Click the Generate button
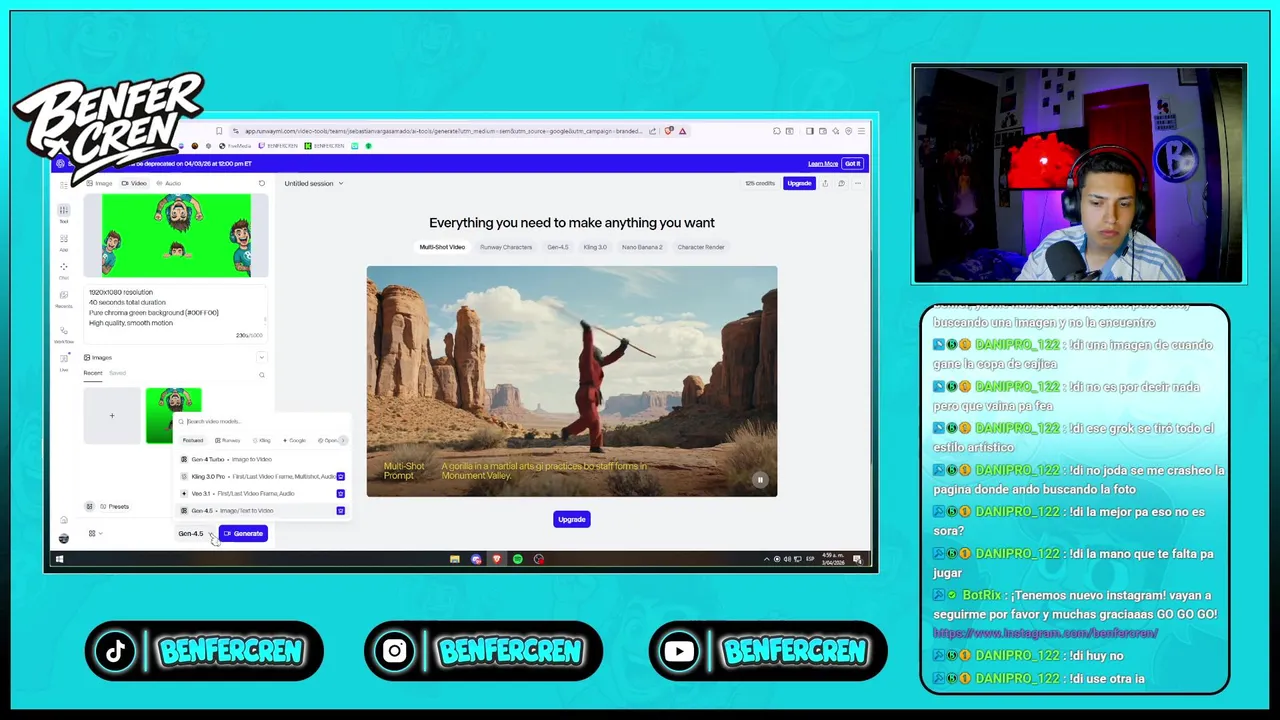 pyautogui.click(x=243, y=533)
